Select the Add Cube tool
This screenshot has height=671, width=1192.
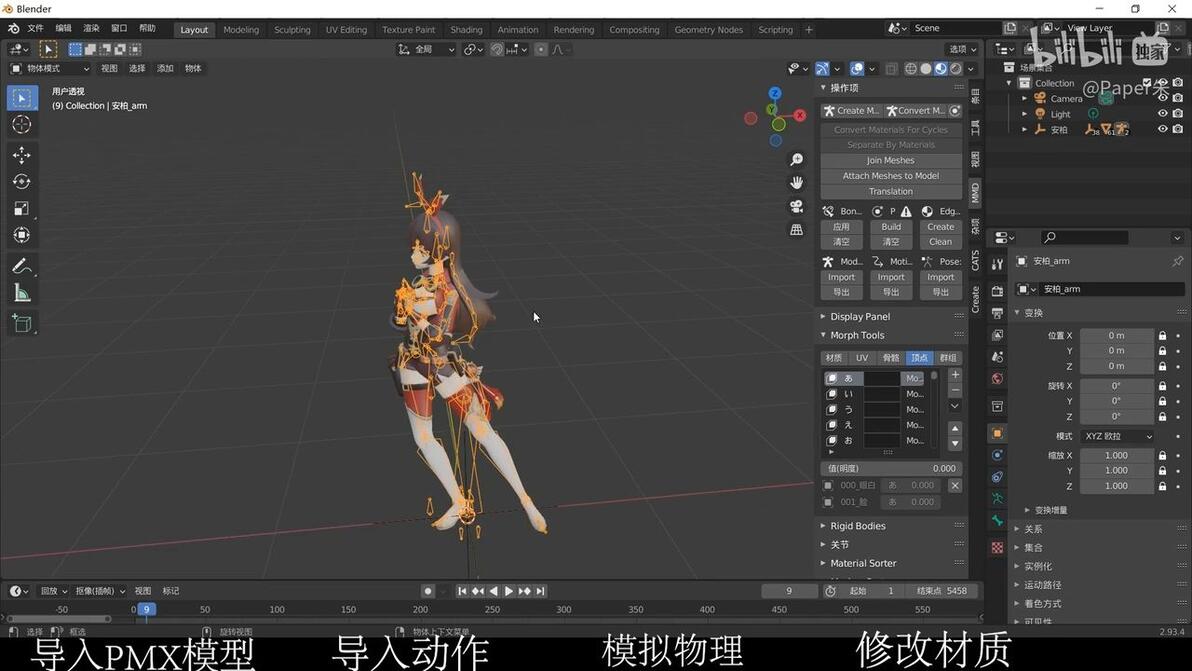pyautogui.click(x=21, y=323)
